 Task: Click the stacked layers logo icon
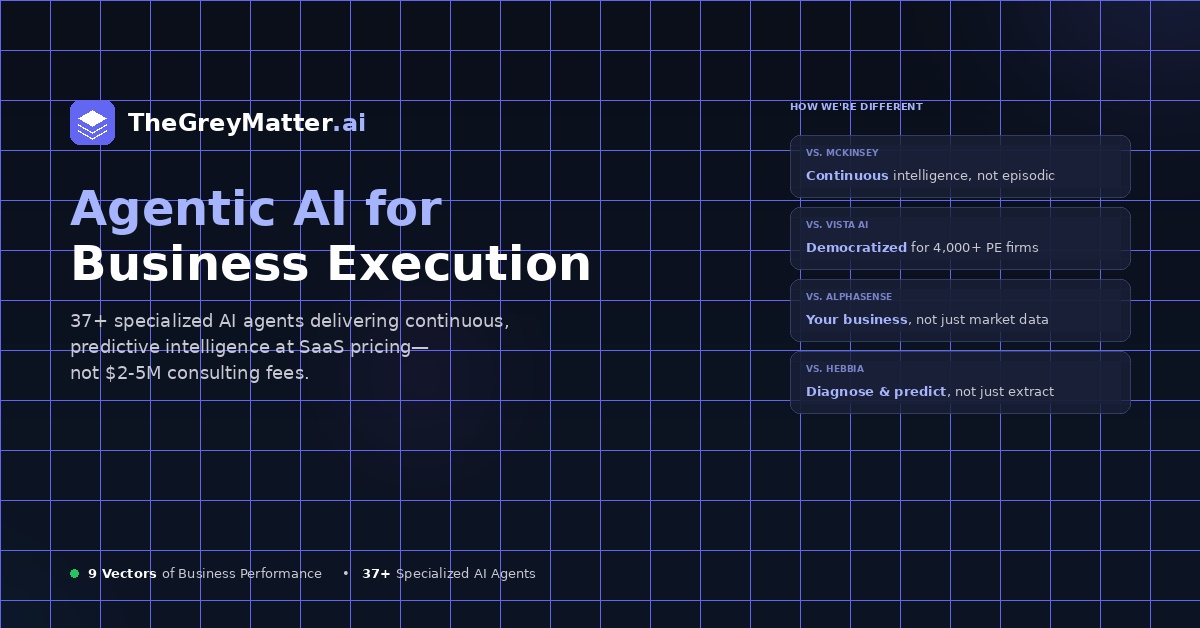(92, 123)
